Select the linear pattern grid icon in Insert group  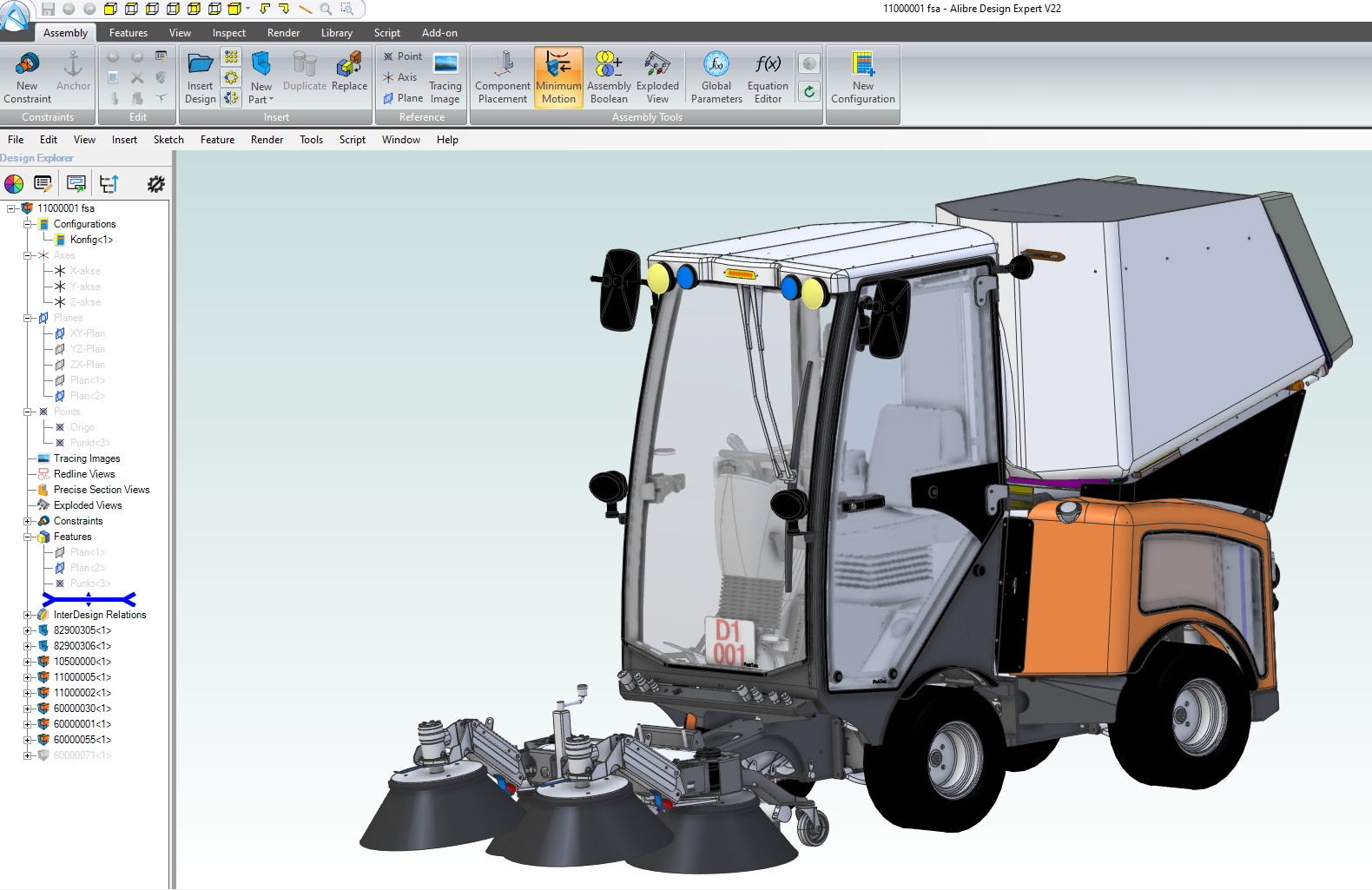[x=231, y=57]
